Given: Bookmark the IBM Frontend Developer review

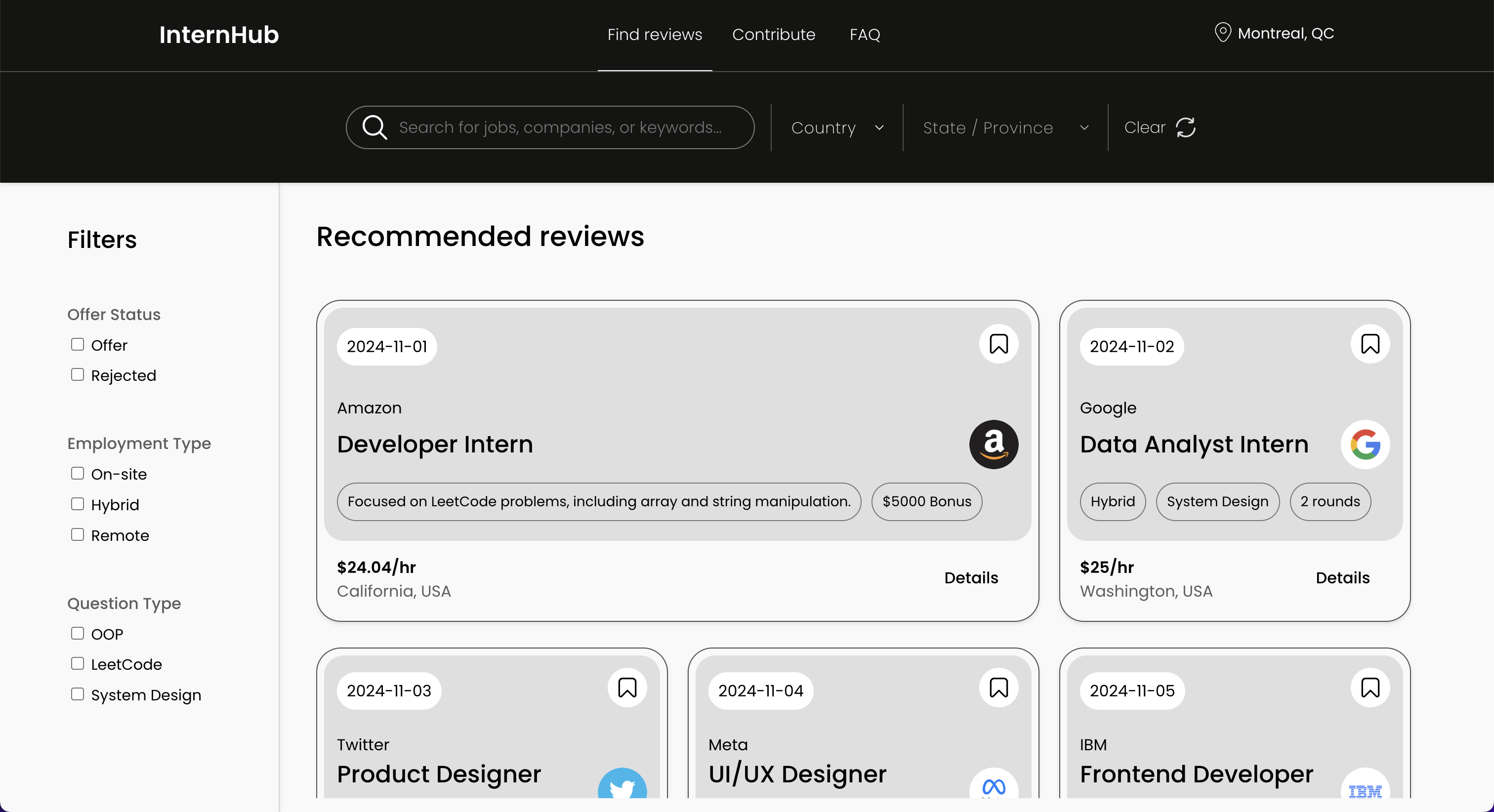Looking at the screenshot, I should (1370, 688).
